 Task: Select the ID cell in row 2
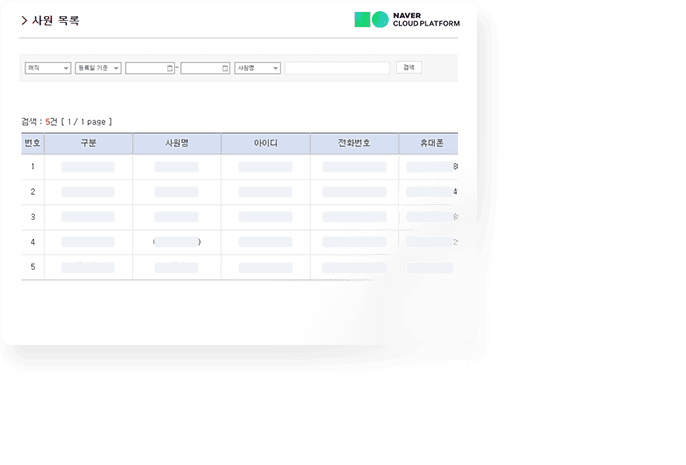point(265,192)
